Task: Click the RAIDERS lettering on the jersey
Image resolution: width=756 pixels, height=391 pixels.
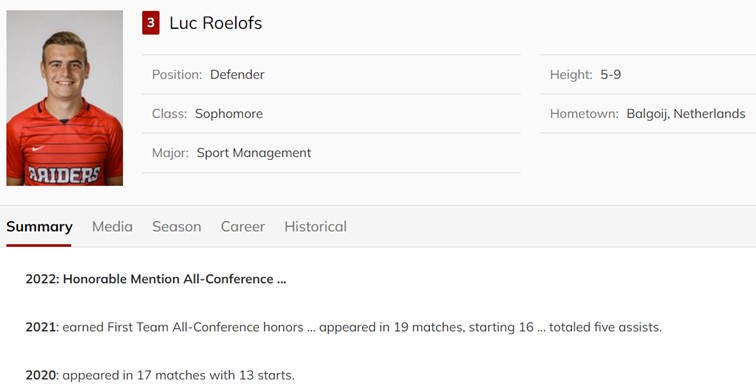Action: click(64, 175)
